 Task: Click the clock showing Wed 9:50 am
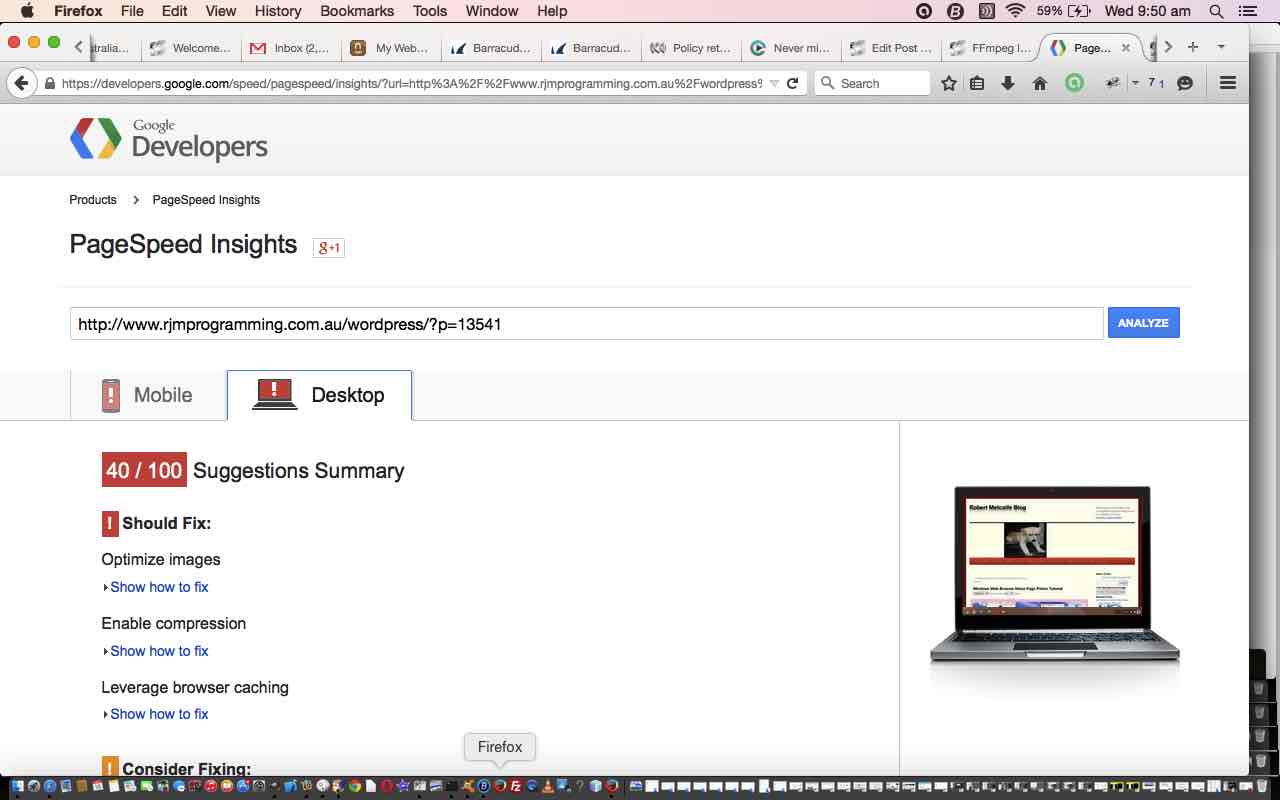[x=1148, y=11]
